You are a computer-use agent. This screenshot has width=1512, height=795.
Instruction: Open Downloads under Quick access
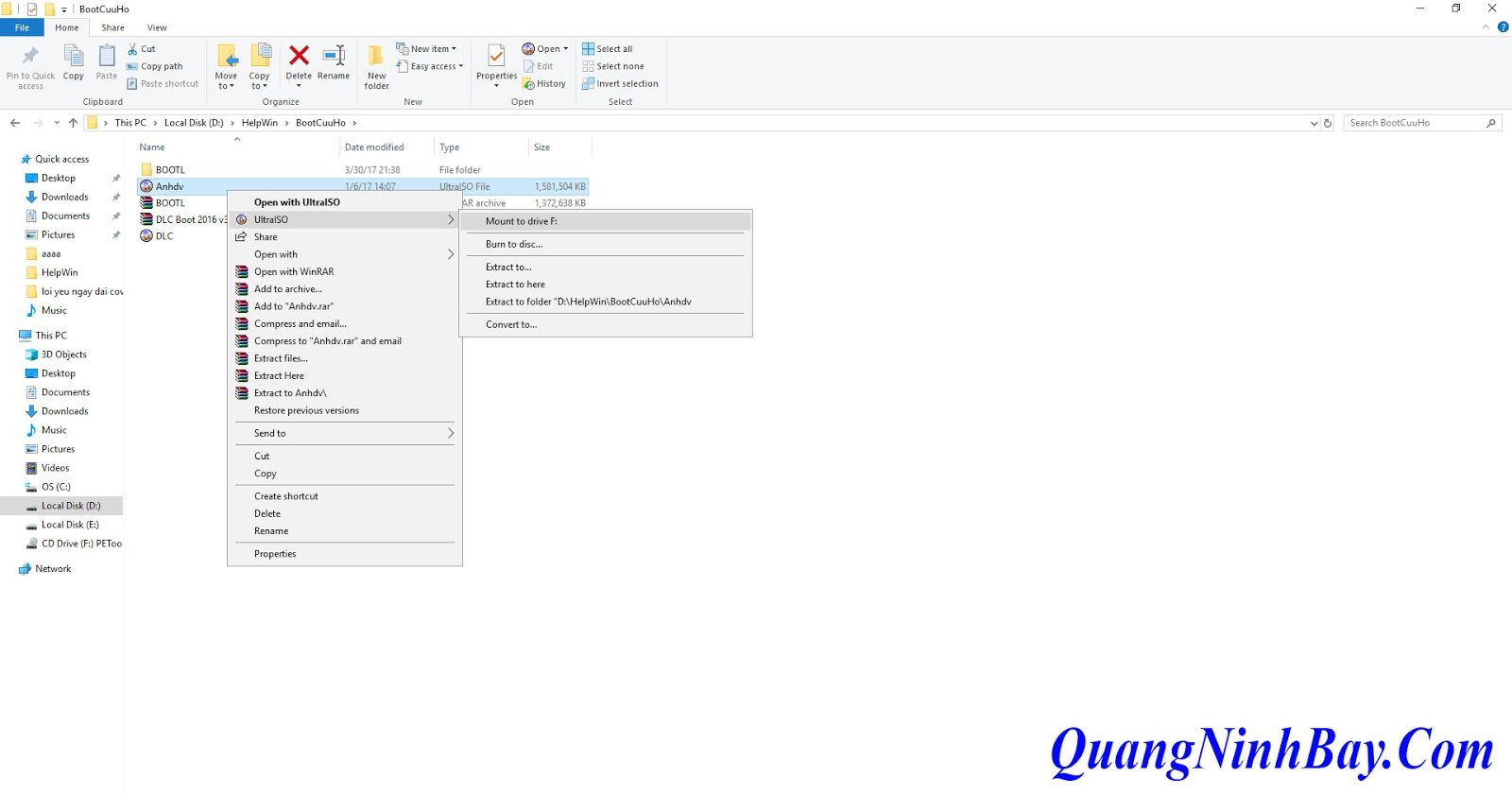(x=64, y=197)
